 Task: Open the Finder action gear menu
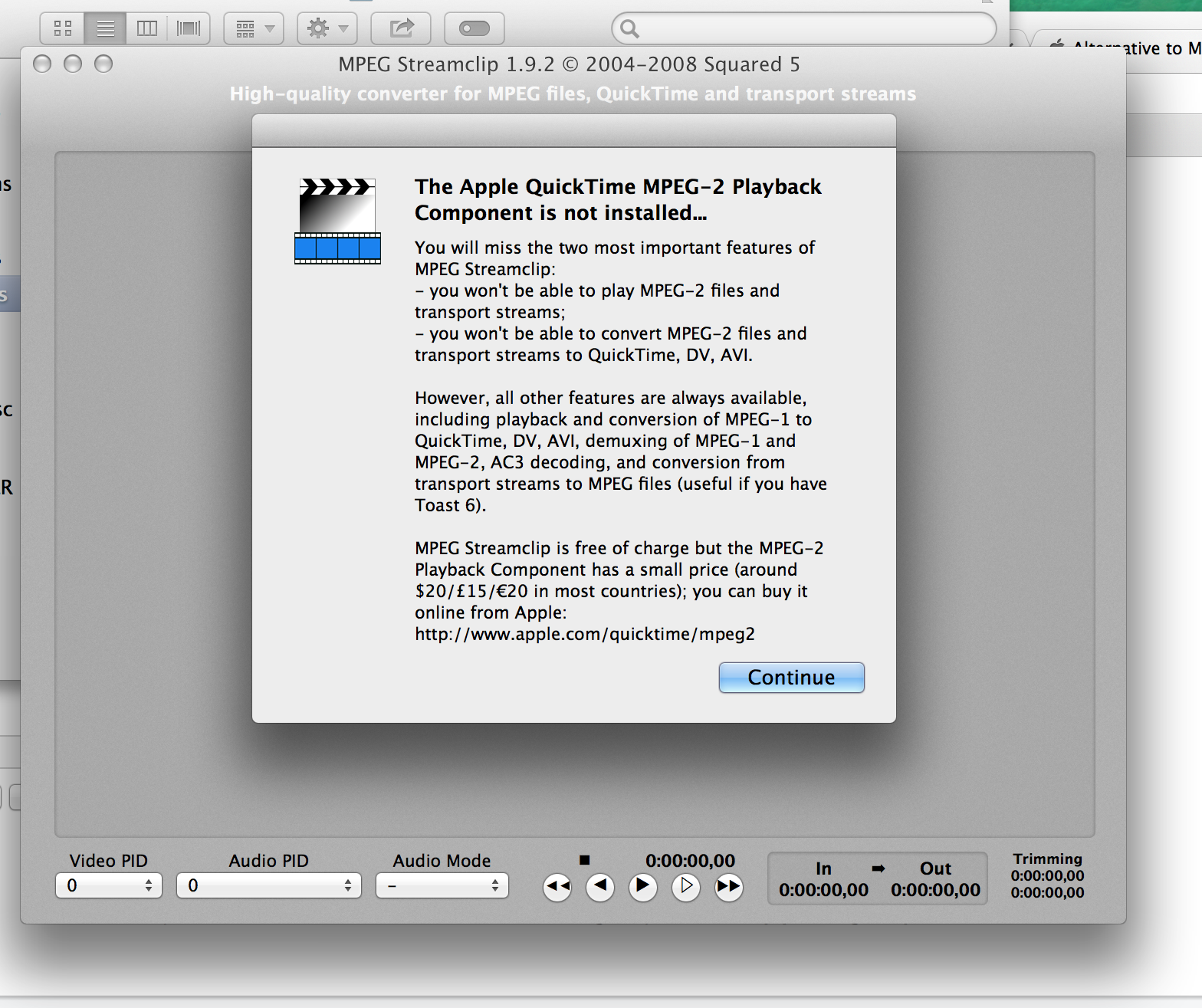click(x=327, y=29)
